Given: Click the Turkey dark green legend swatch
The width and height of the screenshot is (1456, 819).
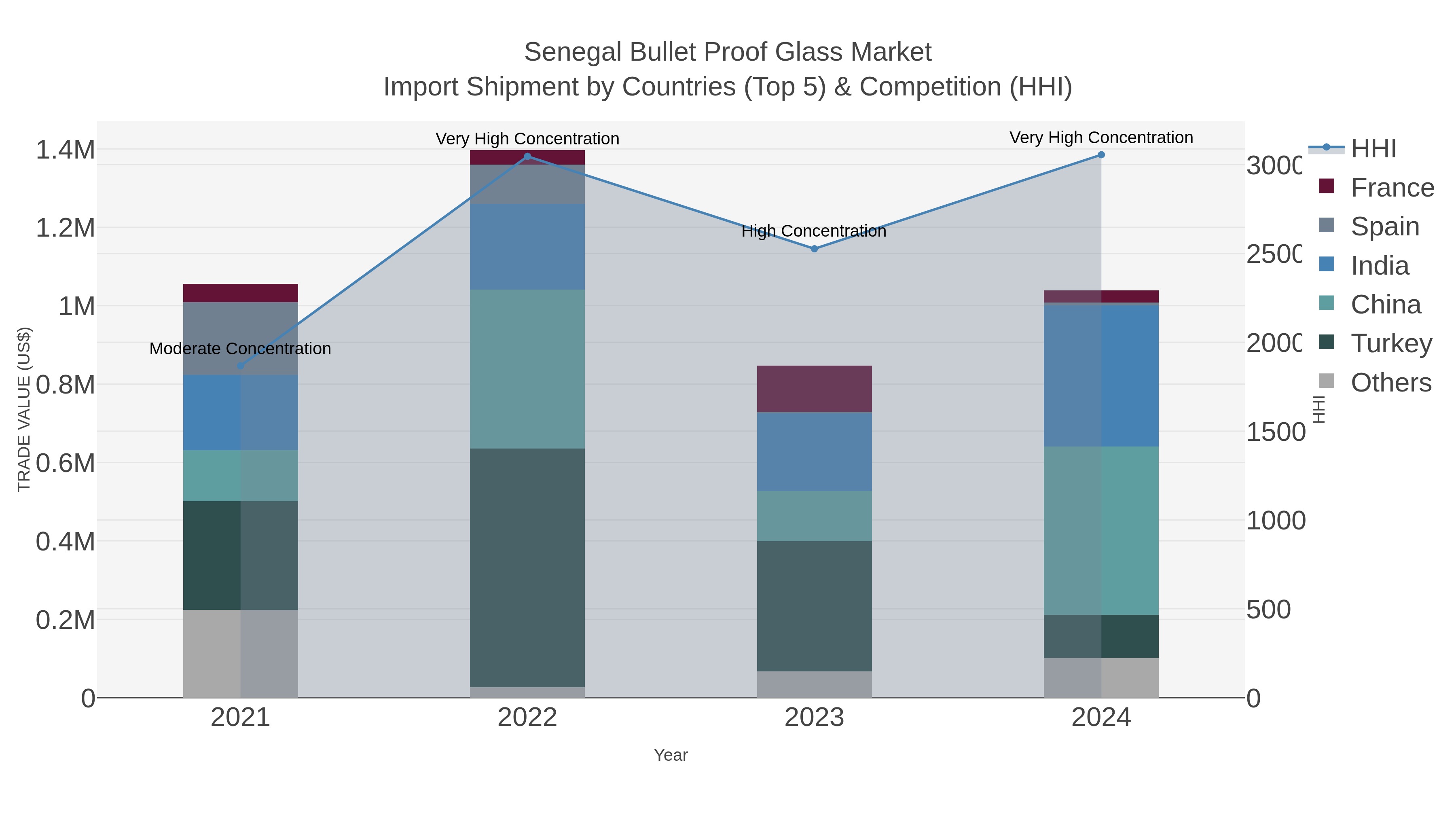Looking at the screenshot, I should [1327, 342].
